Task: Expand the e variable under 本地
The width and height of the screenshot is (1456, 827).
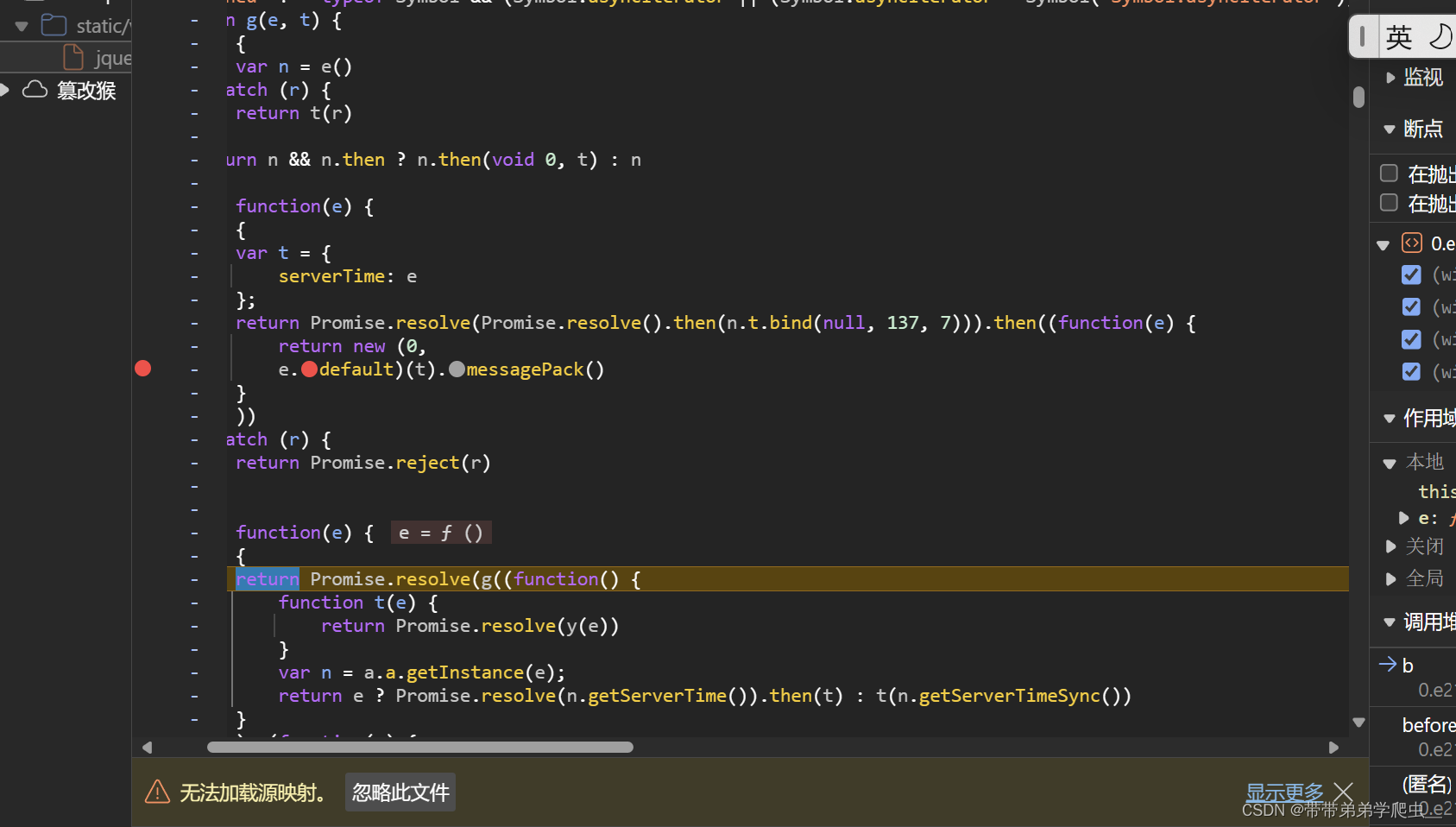Action: (1404, 518)
